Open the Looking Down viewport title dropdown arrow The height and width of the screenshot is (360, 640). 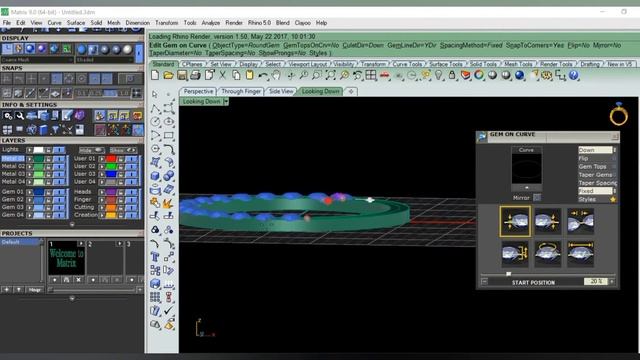(226, 101)
